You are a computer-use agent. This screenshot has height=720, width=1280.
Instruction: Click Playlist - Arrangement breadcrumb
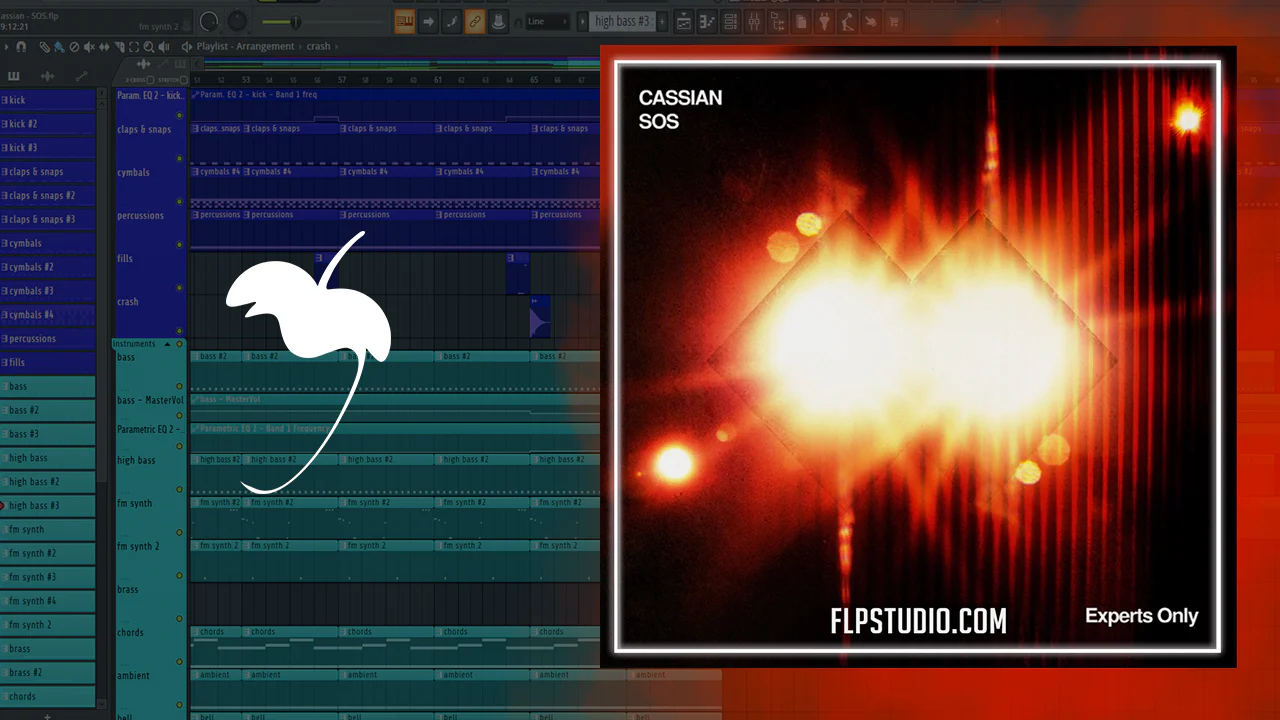245,46
